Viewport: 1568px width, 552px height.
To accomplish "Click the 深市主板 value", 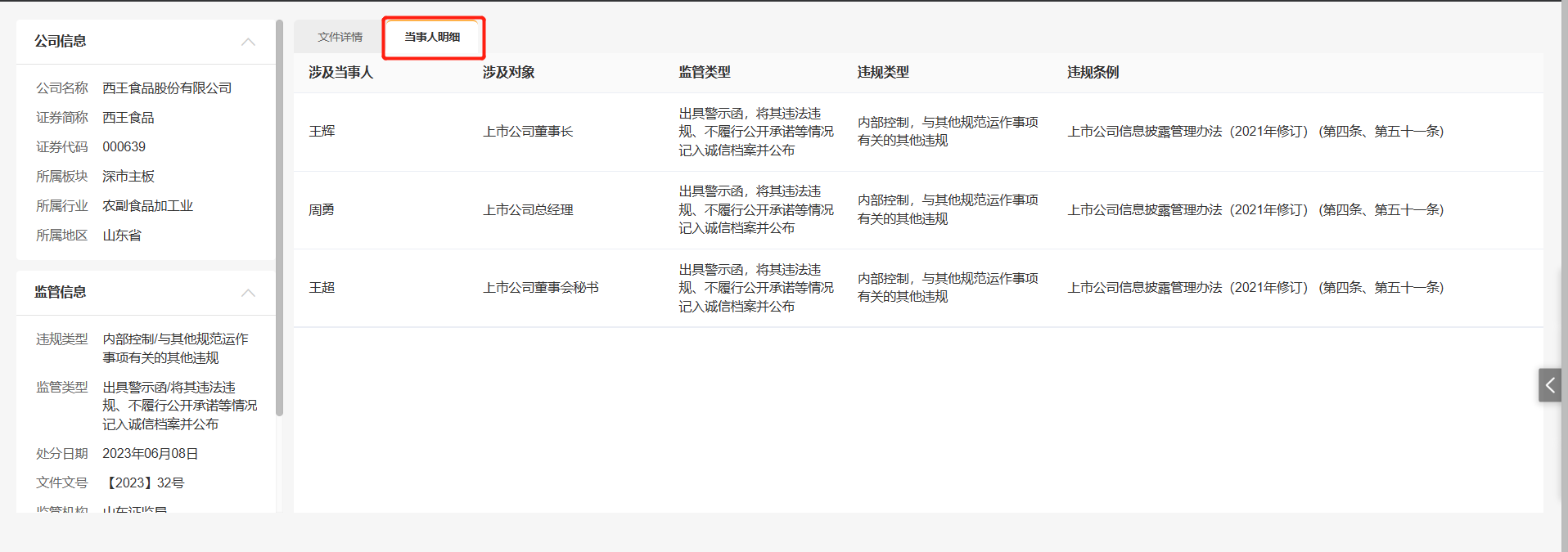I will point(128,176).
